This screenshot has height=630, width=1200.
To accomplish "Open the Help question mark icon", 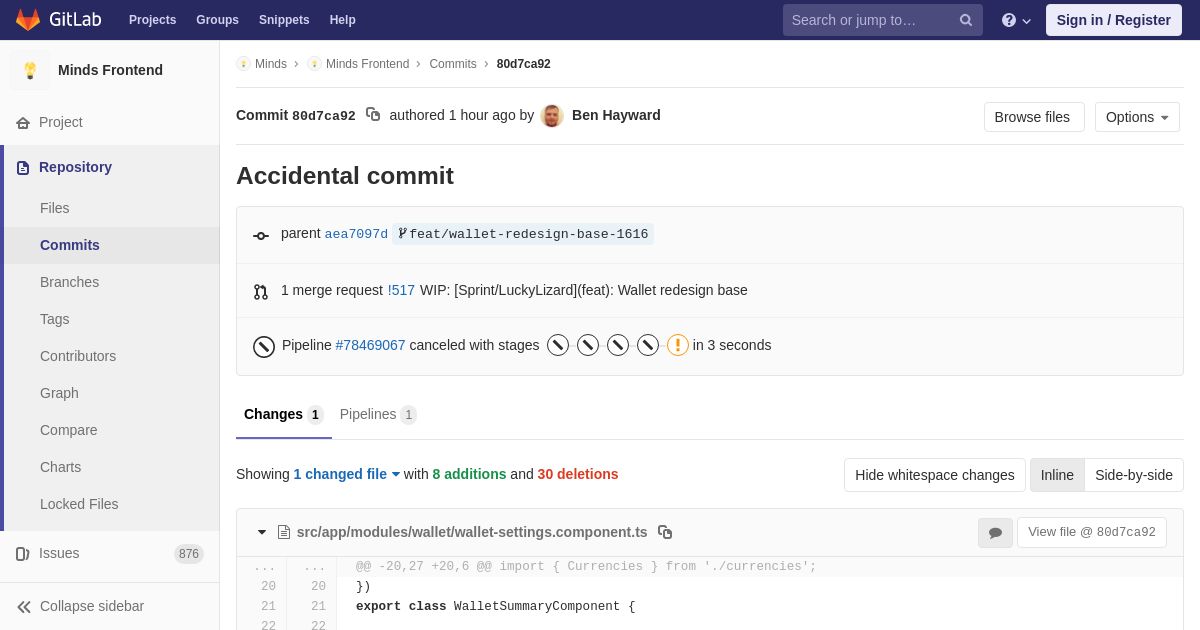I will (x=1008, y=20).
